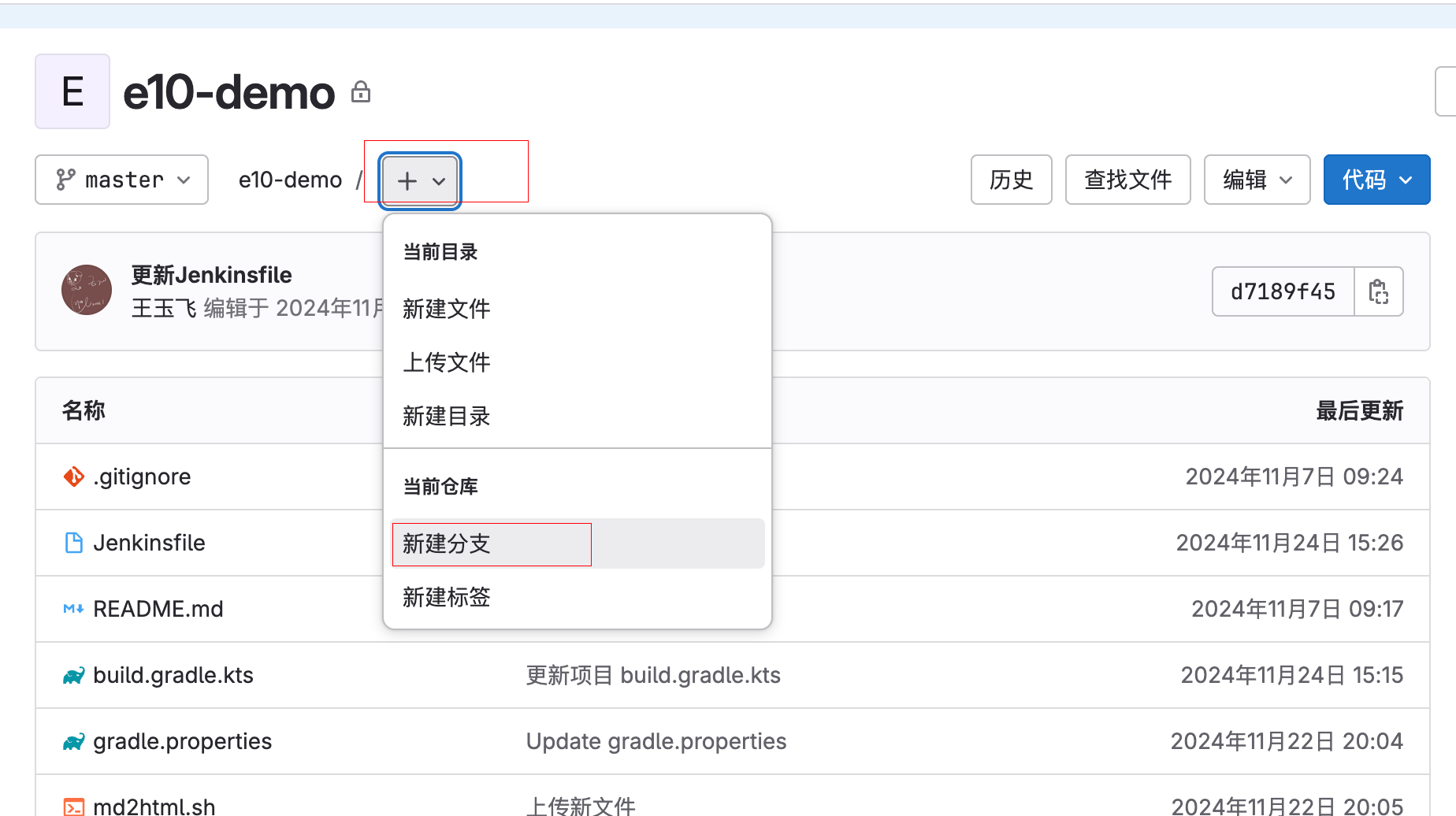Click the md2html.sh shell script icon

[x=73, y=807]
